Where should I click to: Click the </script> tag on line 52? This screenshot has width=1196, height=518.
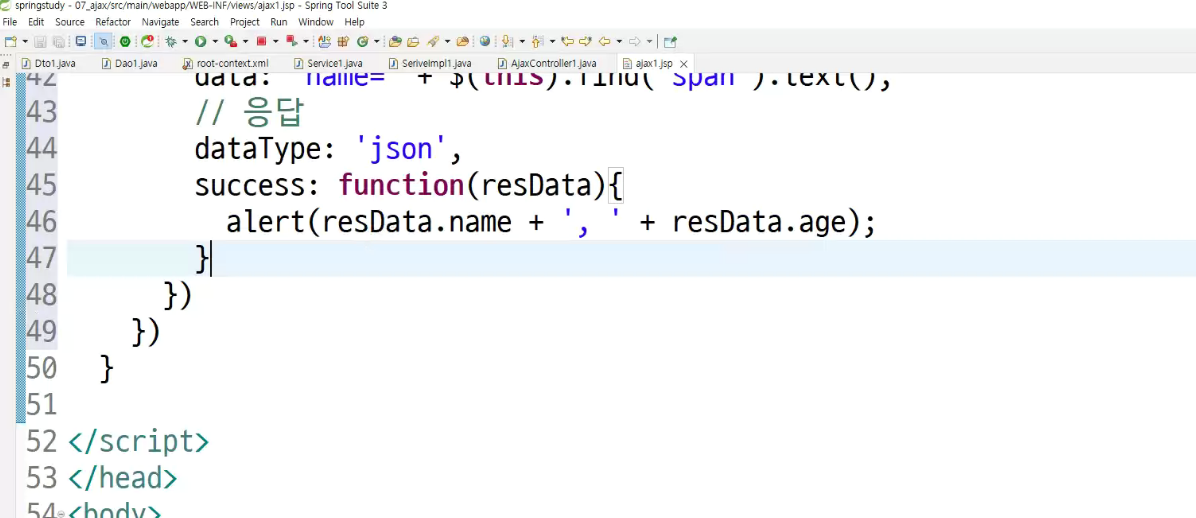click(x=138, y=442)
